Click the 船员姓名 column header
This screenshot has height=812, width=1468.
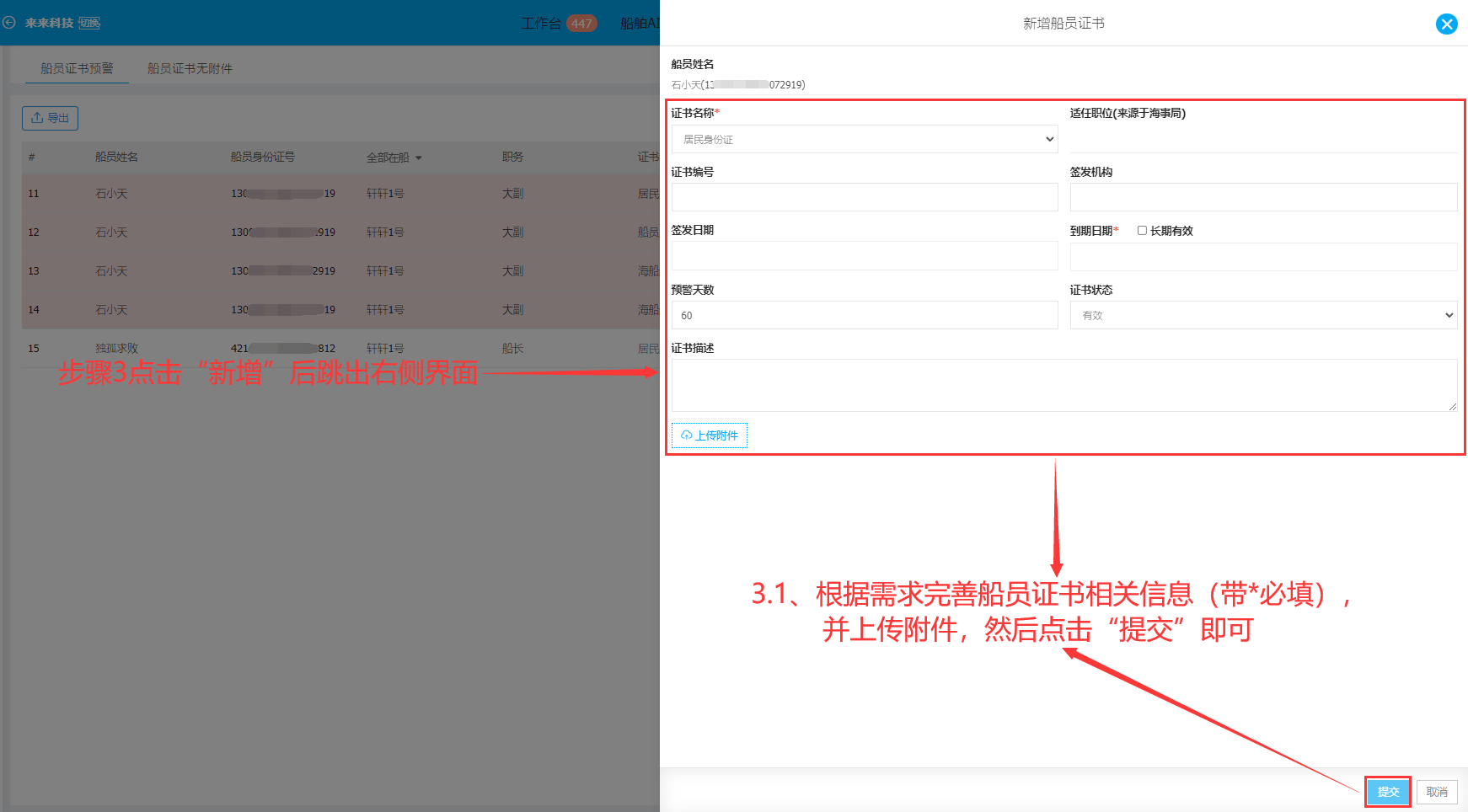[x=116, y=158]
